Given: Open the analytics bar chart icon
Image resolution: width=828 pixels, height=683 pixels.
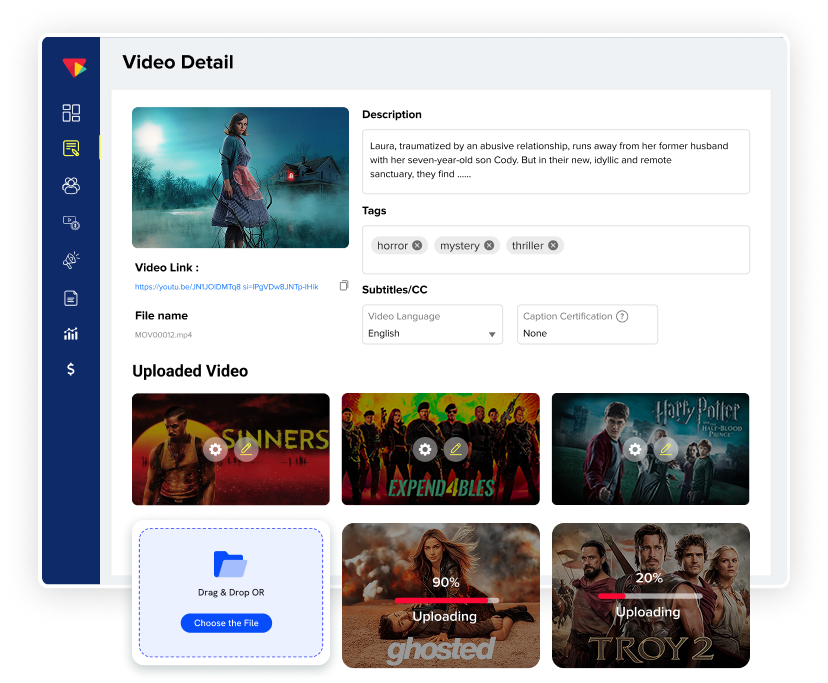Looking at the screenshot, I should (71, 333).
